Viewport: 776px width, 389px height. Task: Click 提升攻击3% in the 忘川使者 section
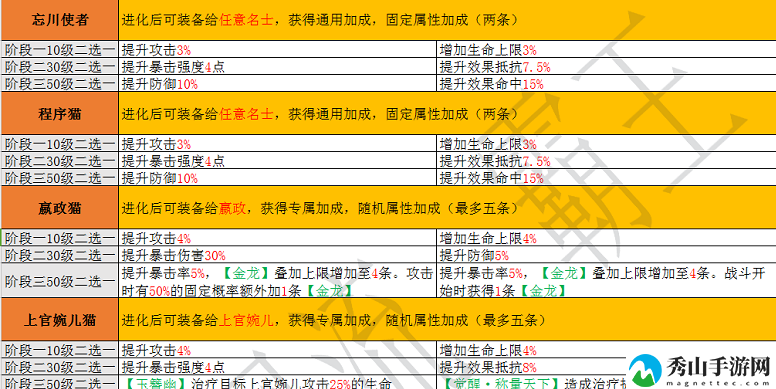coord(278,50)
